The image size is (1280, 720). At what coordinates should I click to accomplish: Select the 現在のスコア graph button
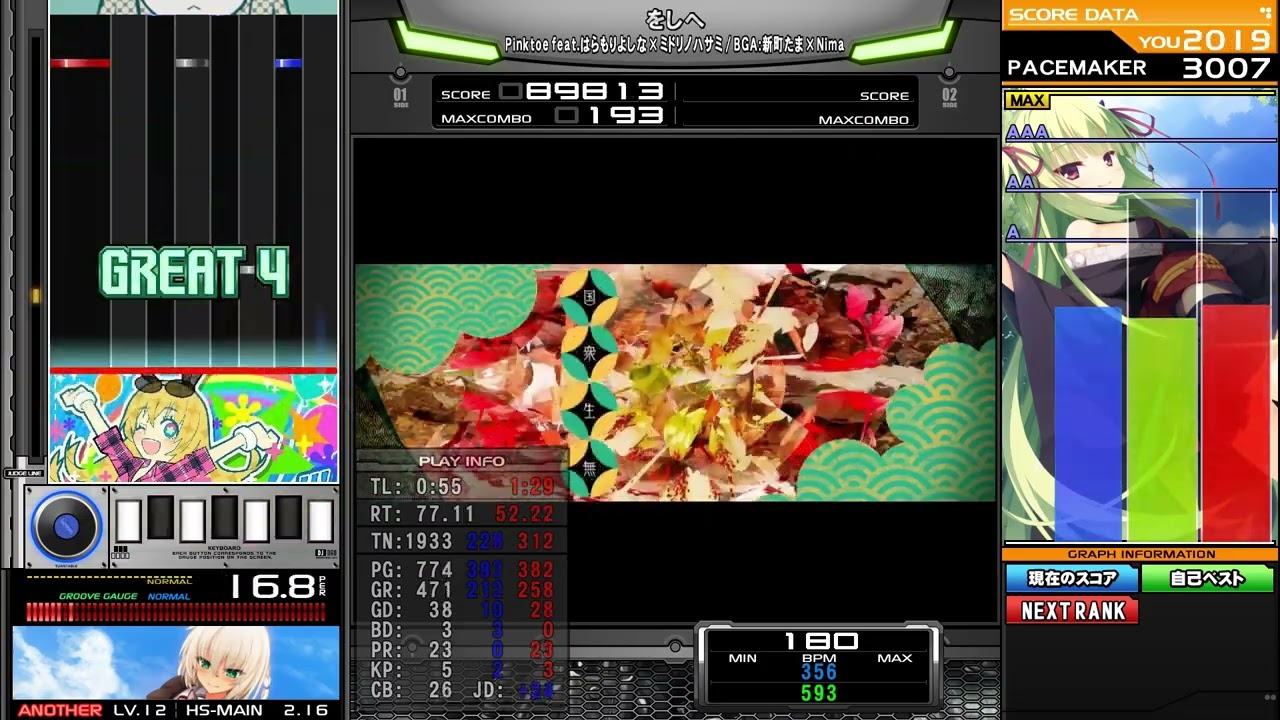click(1072, 578)
